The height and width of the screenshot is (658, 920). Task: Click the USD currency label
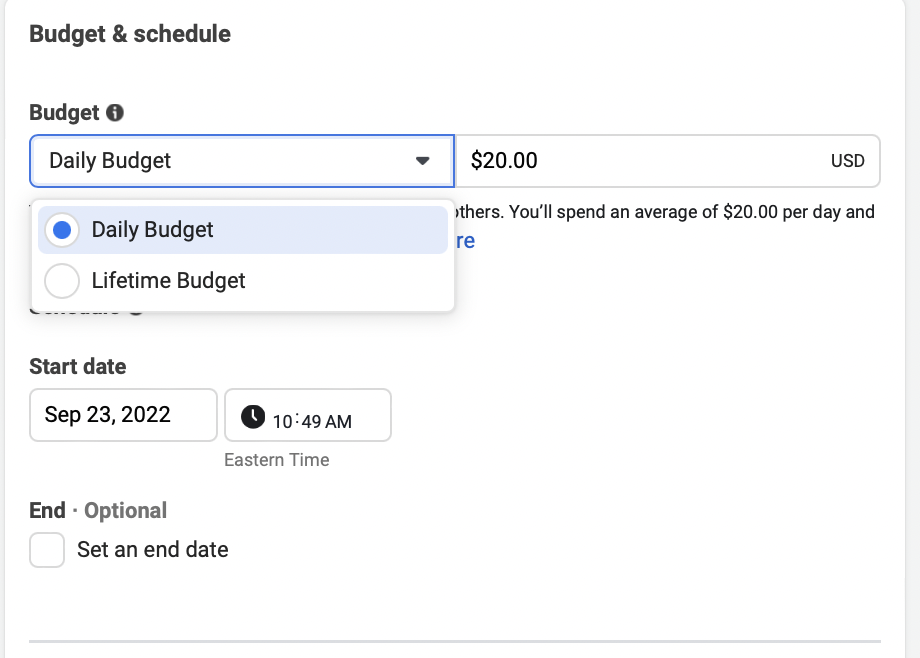[847, 161]
